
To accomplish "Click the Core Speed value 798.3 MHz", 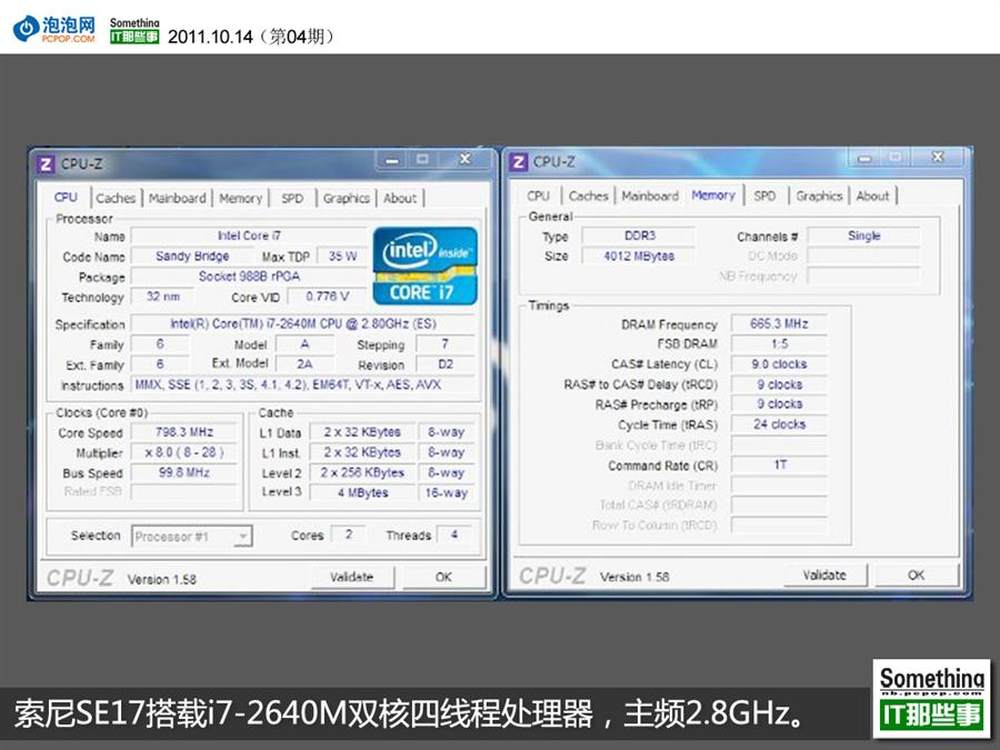I will click(184, 432).
